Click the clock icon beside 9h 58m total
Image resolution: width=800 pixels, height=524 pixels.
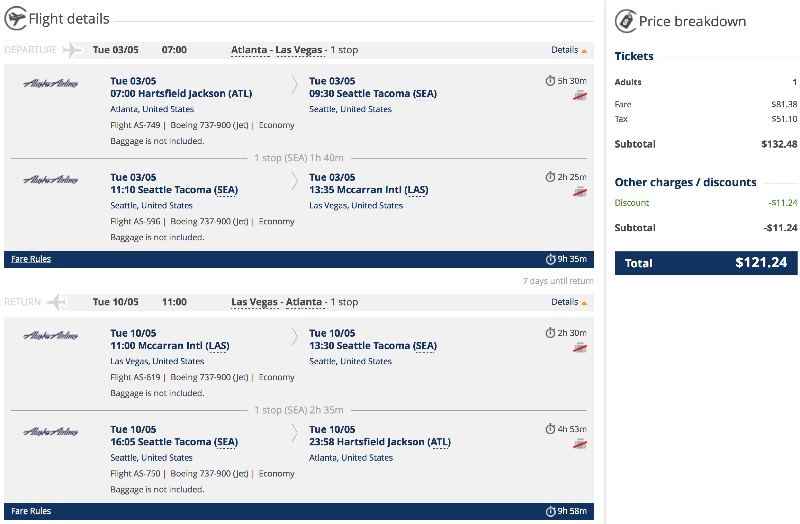point(550,512)
